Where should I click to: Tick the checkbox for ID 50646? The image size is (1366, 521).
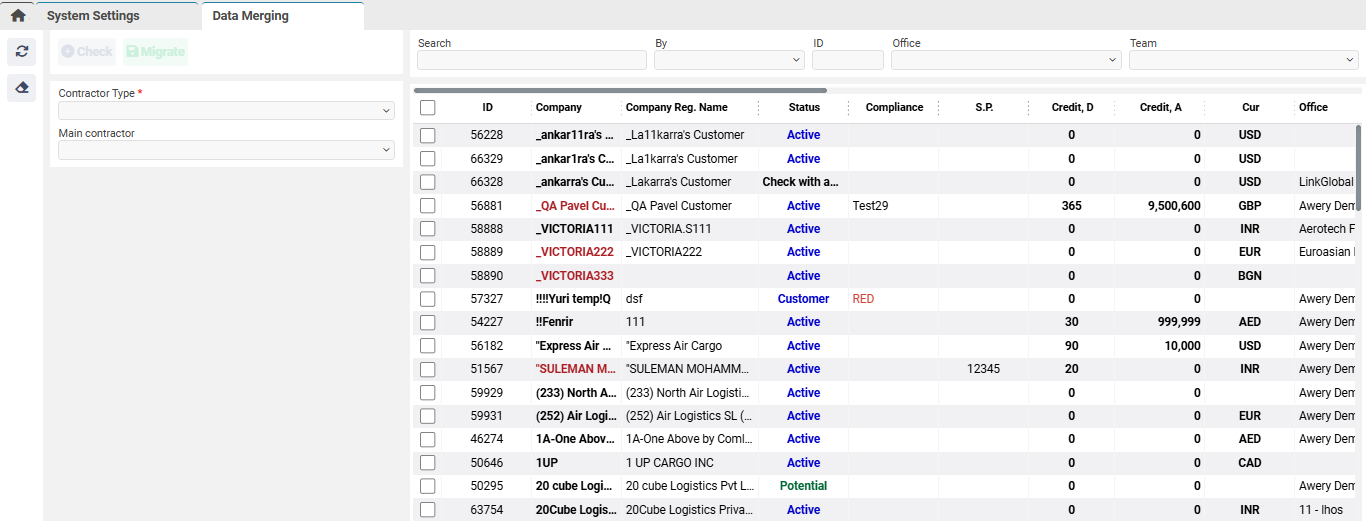pyautogui.click(x=428, y=463)
